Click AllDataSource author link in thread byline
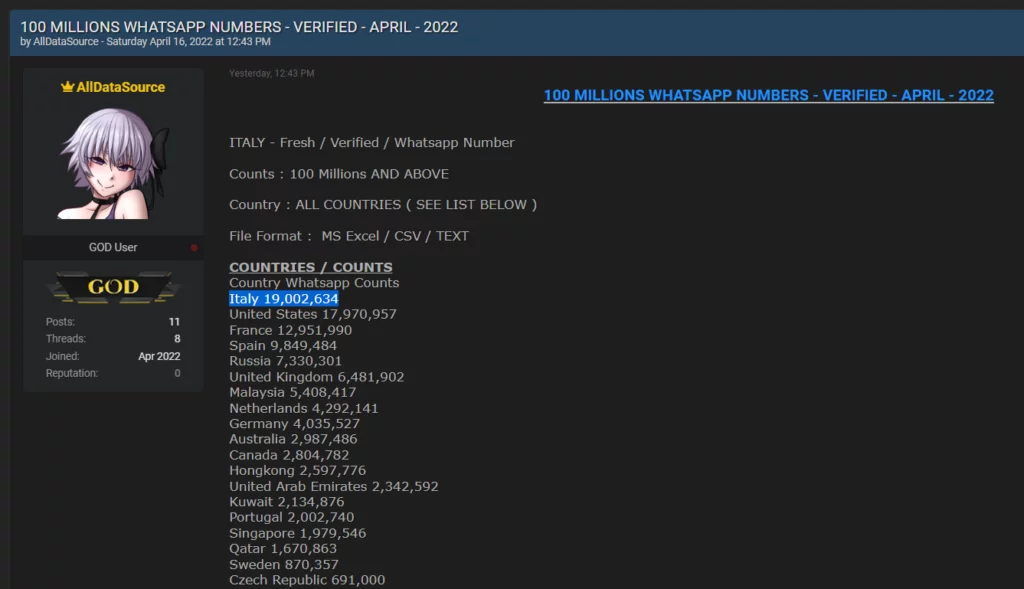The width and height of the screenshot is (1024, 589). tap(67, 42)
